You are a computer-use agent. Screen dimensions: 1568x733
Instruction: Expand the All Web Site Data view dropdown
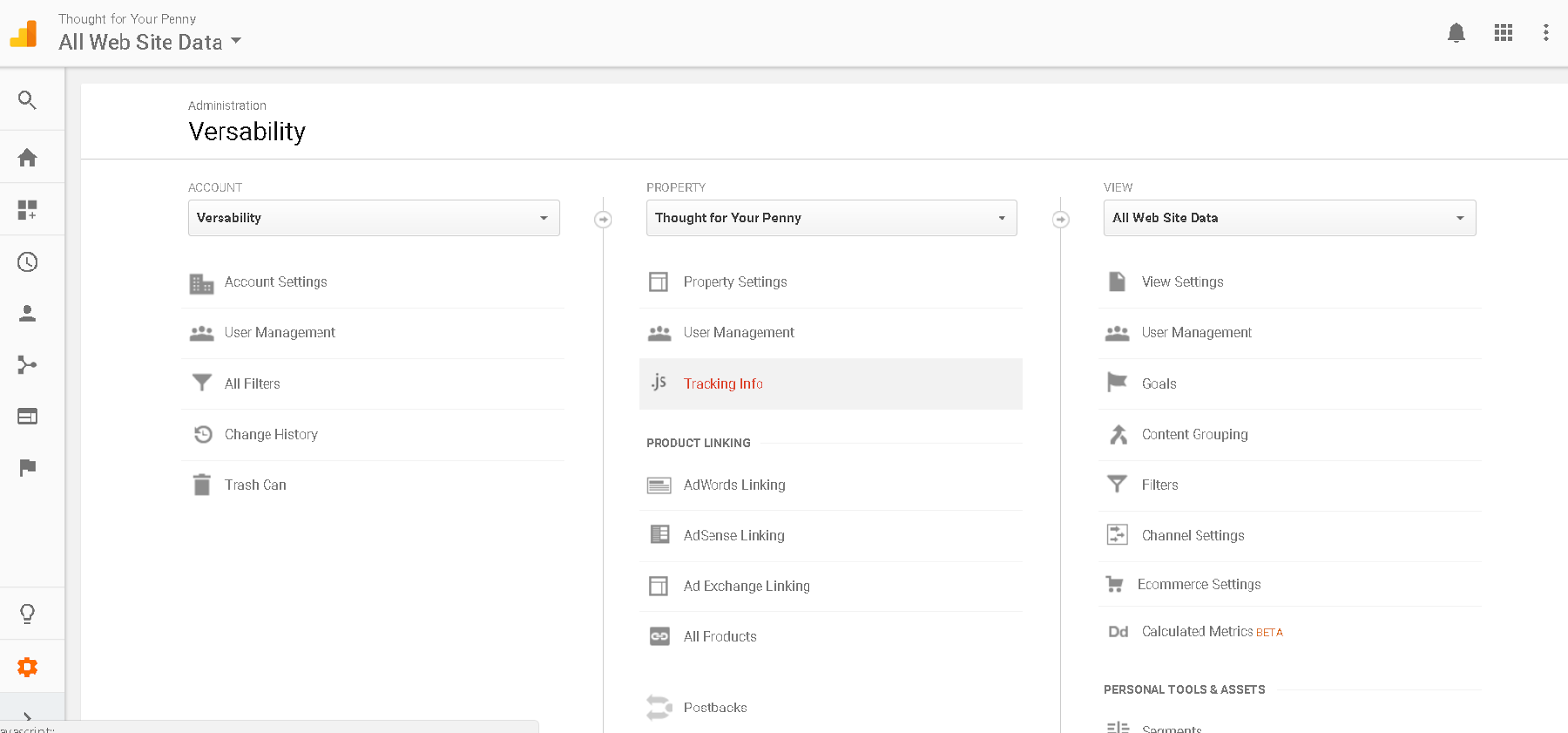1289,218
